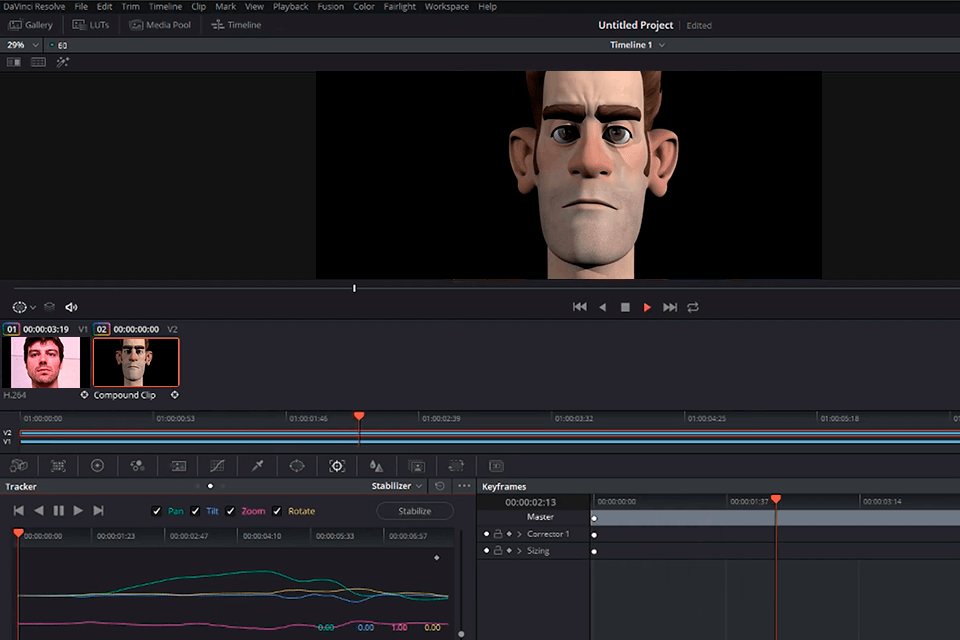Expand the Sizing track in Keyframes
The width and height of the screenshot is (960, 640).
coord(519,549)
